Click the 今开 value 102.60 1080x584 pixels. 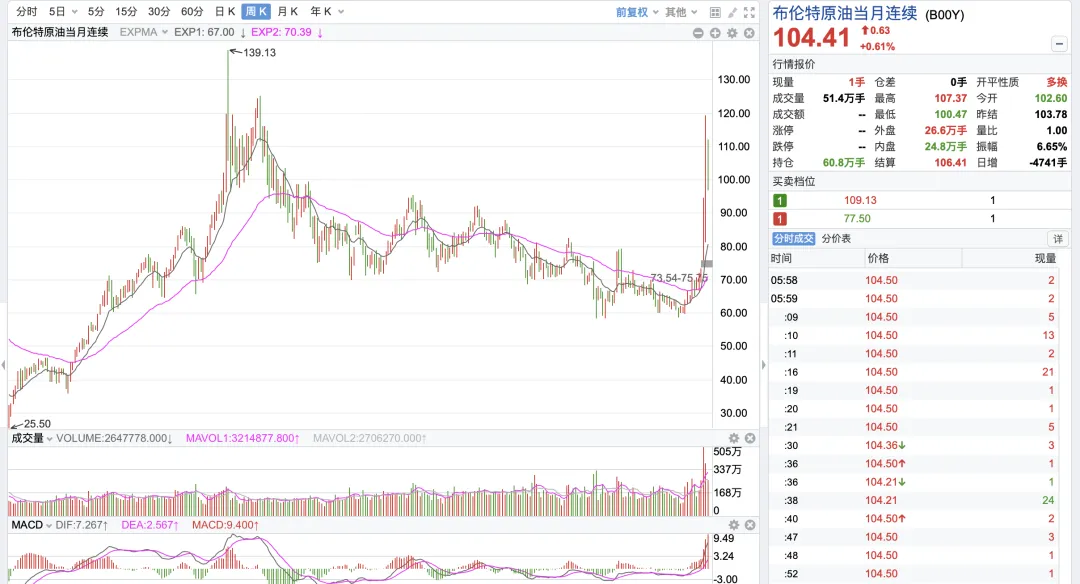click(1050, 98)
